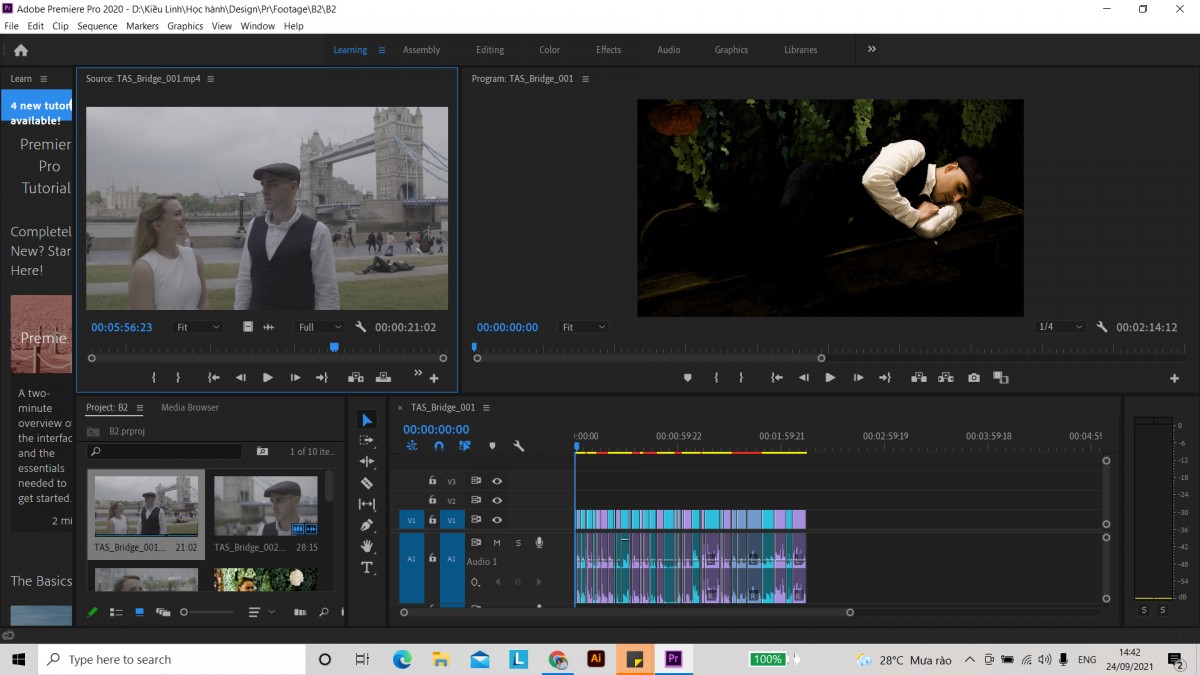
Task: Play the Source monitor clip
Action: click(x=268, y=378)
